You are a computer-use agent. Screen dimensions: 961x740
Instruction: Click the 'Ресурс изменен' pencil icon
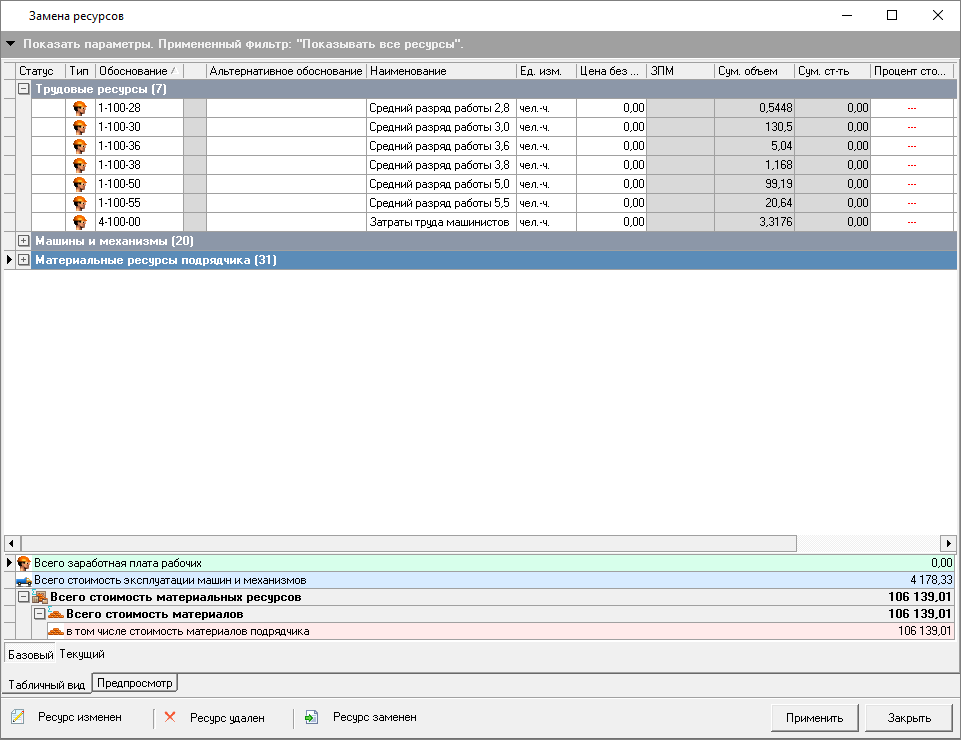(x=18, y=717)
